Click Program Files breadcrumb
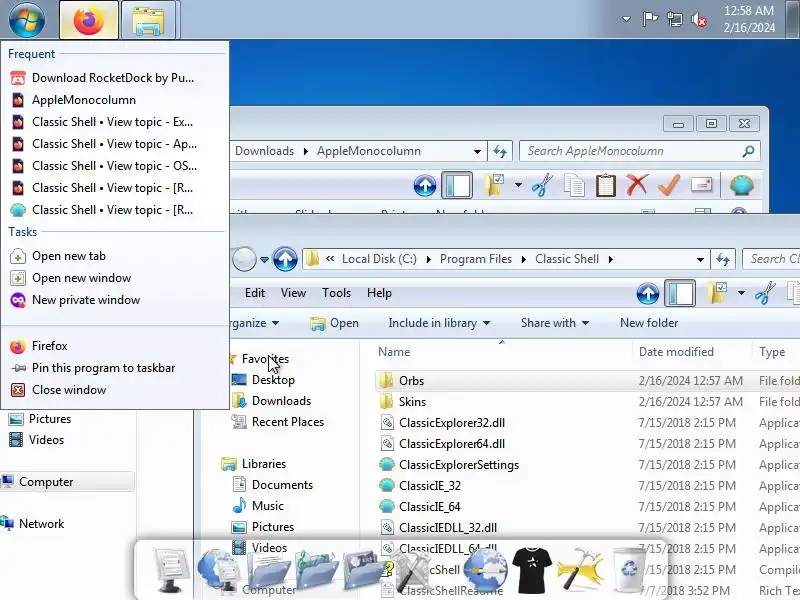Viewport: 800px width, 600px height. click(x=476, y=259)
